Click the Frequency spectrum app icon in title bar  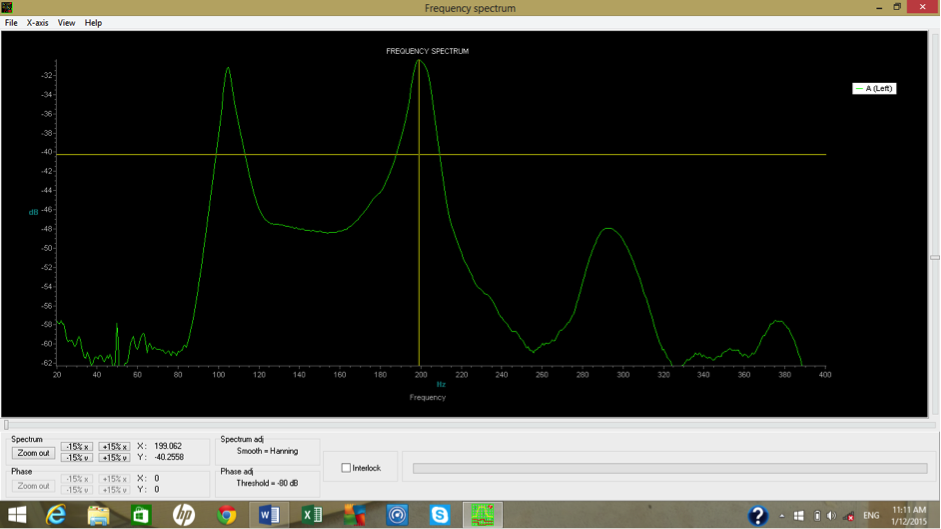pos(7,7)
